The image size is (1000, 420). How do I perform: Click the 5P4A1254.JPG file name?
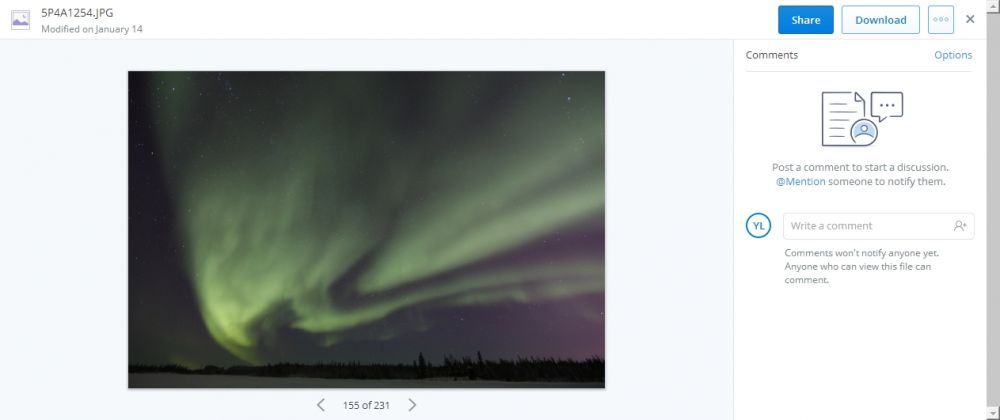tap(77, 13)
